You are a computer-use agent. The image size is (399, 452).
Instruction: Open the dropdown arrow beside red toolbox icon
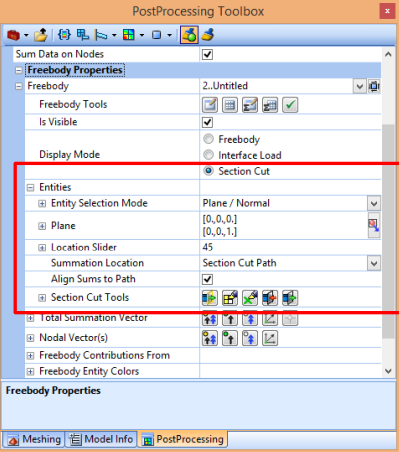[x=26, y=35]
